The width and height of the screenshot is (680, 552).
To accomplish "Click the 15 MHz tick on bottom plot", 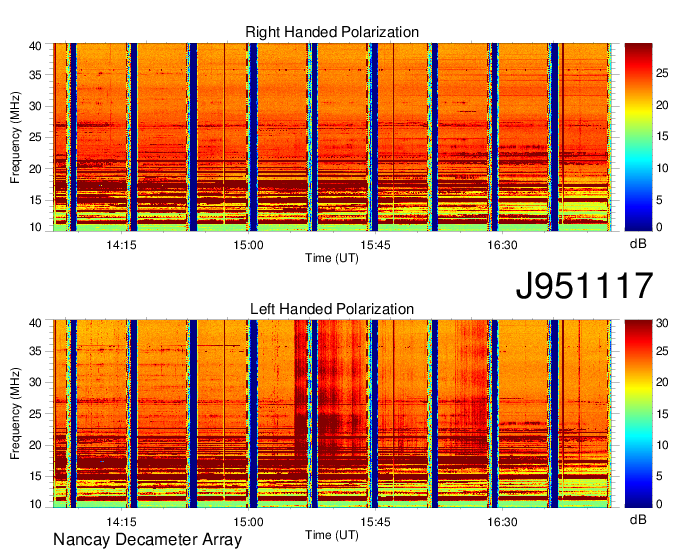I will coord(35,477).
